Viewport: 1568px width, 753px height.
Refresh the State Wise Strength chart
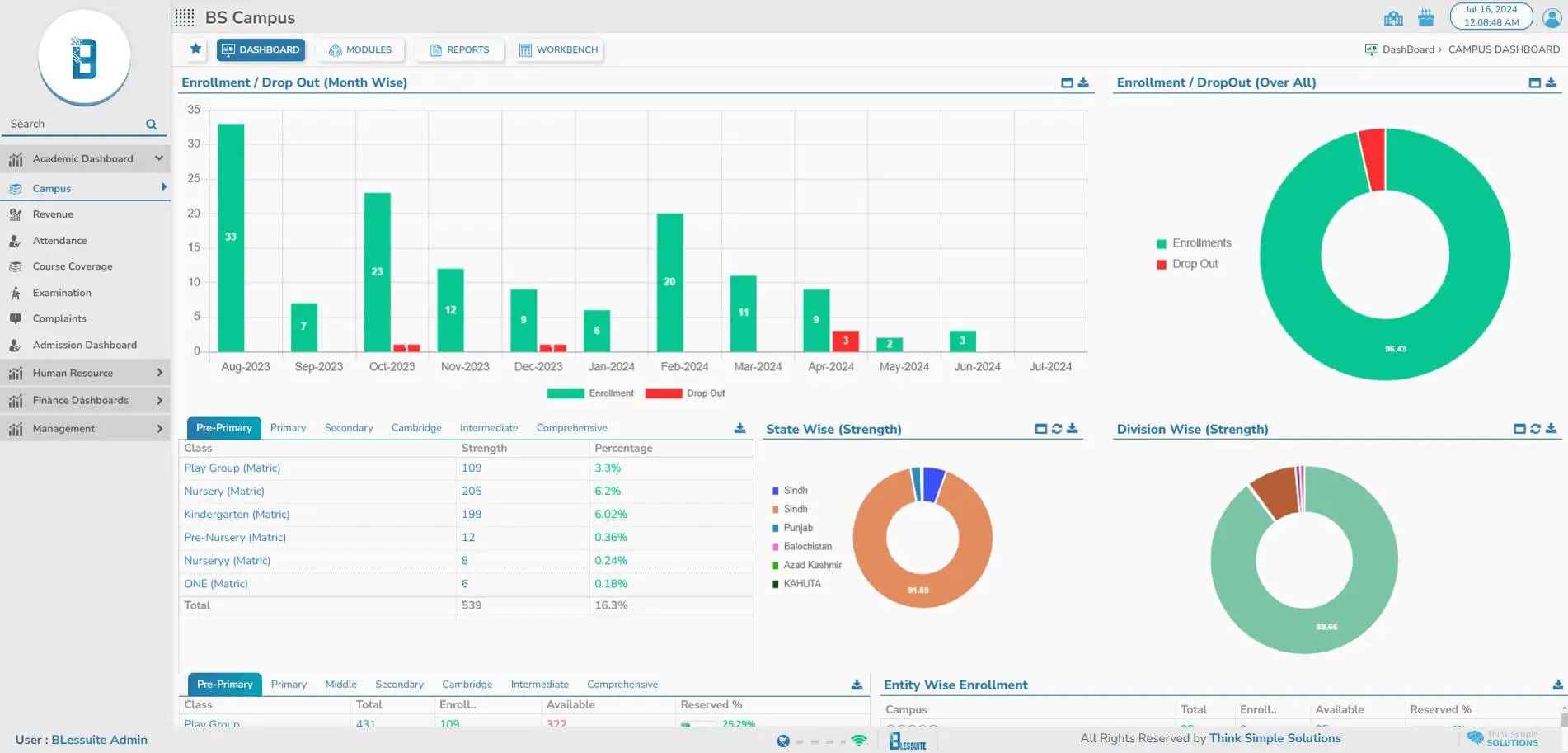pos(1056,429)
